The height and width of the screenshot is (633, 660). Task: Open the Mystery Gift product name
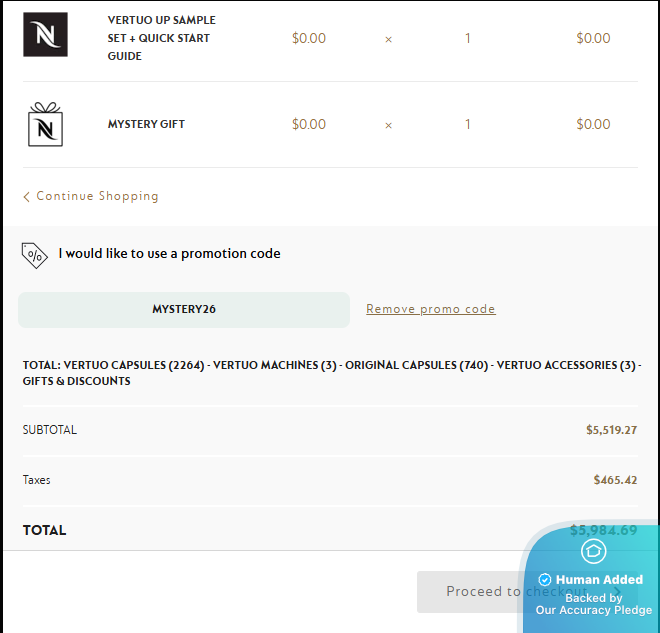point(146,125)
